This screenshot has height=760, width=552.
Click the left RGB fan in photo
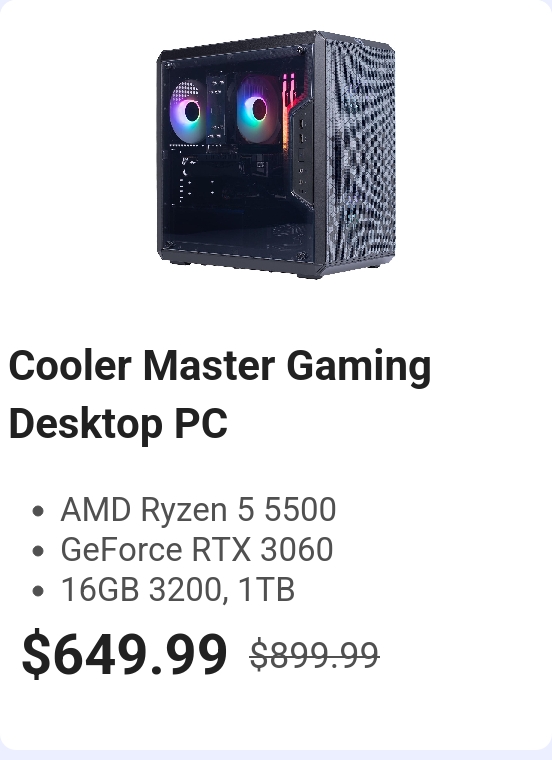tap(190, 111)
